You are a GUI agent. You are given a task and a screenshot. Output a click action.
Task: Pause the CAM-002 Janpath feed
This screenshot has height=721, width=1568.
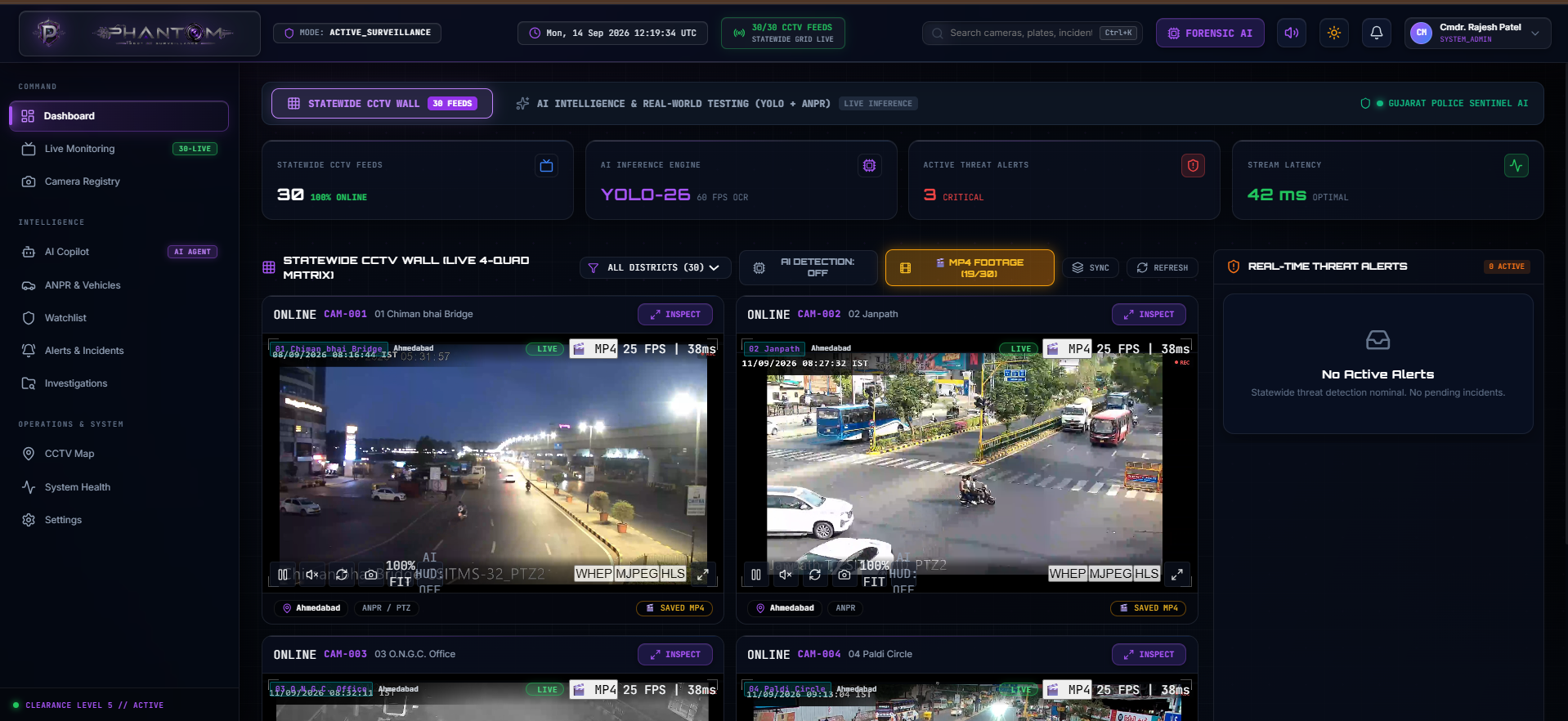coord(756,575)
